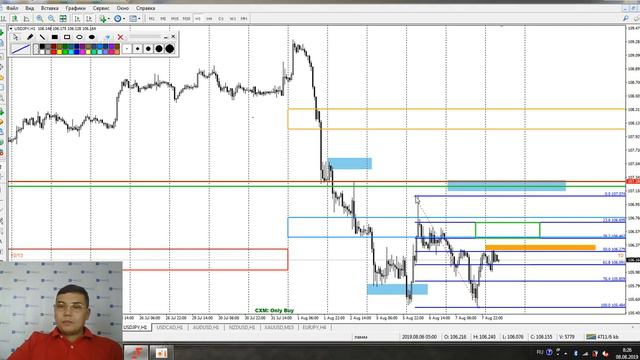Viewport: 640px width, 360px height.
Task: Toggle chart auto scroll
Action: click(x=77, y=18)
